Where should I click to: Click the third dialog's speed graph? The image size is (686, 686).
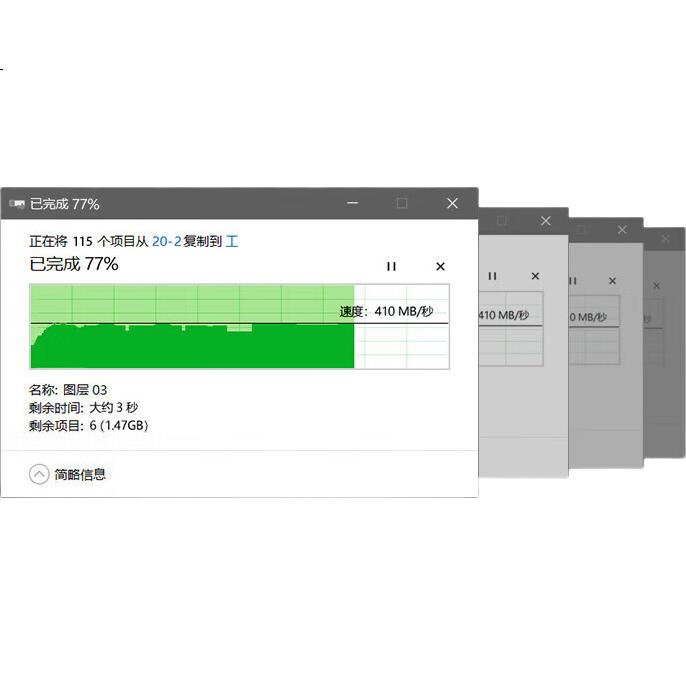(594, 329)
